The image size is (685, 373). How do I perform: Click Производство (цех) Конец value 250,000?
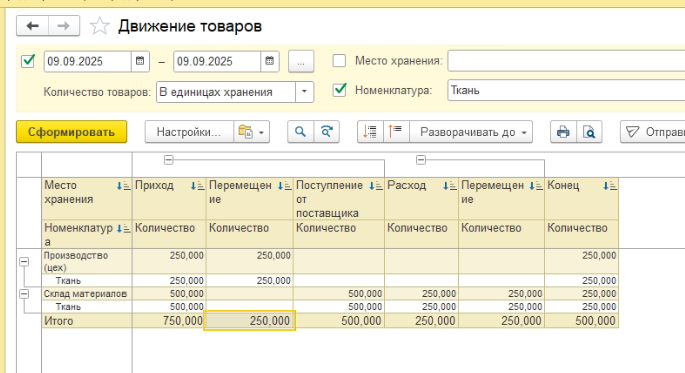coord(599,256)
